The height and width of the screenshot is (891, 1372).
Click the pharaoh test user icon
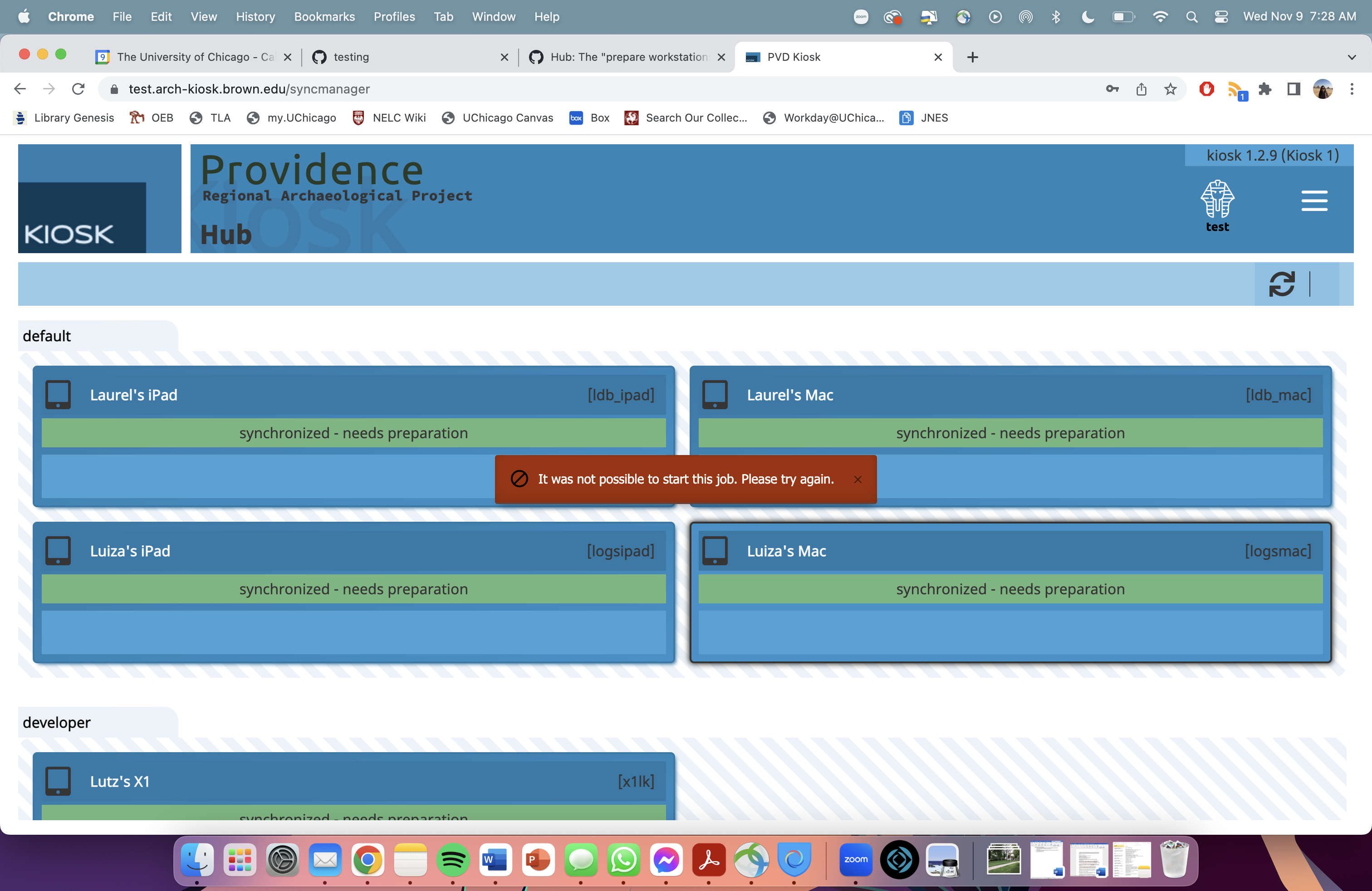click(x=1217, y=201)
